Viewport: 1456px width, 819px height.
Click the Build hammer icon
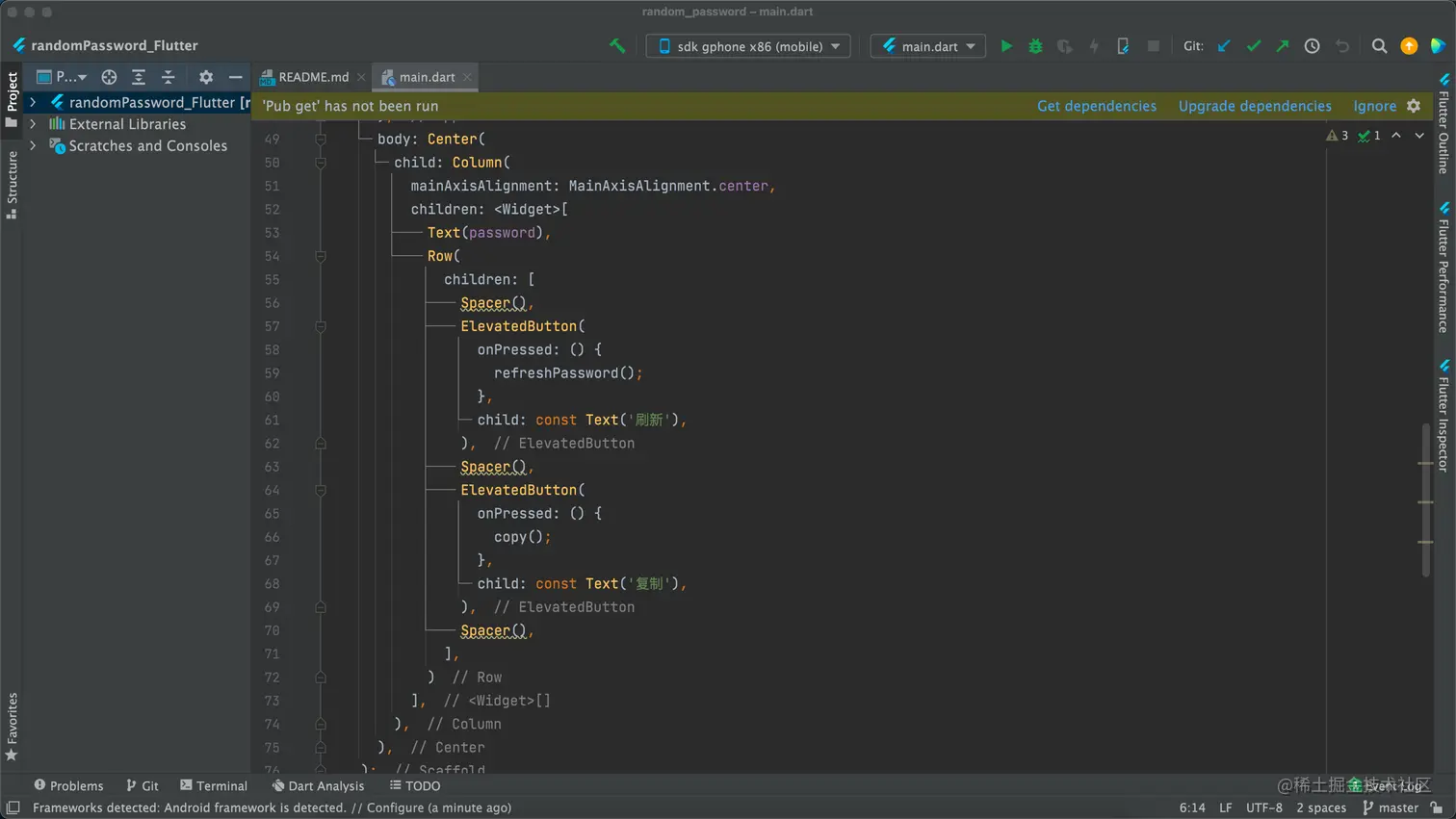pyautogui.click(x=617, y=46)
